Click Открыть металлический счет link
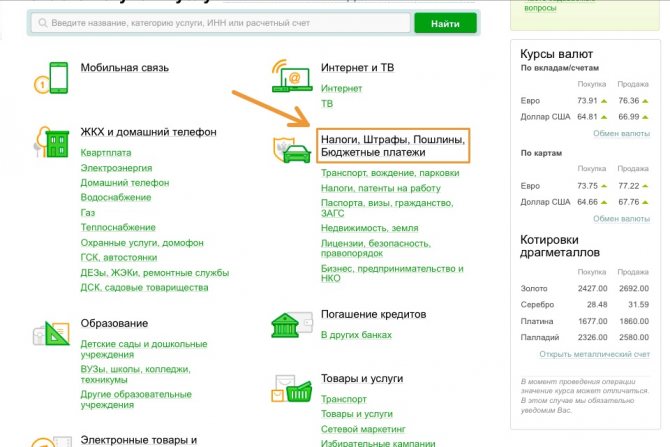Image resolution: width=670 pixels, height=447 pixels. click(594, 354)
